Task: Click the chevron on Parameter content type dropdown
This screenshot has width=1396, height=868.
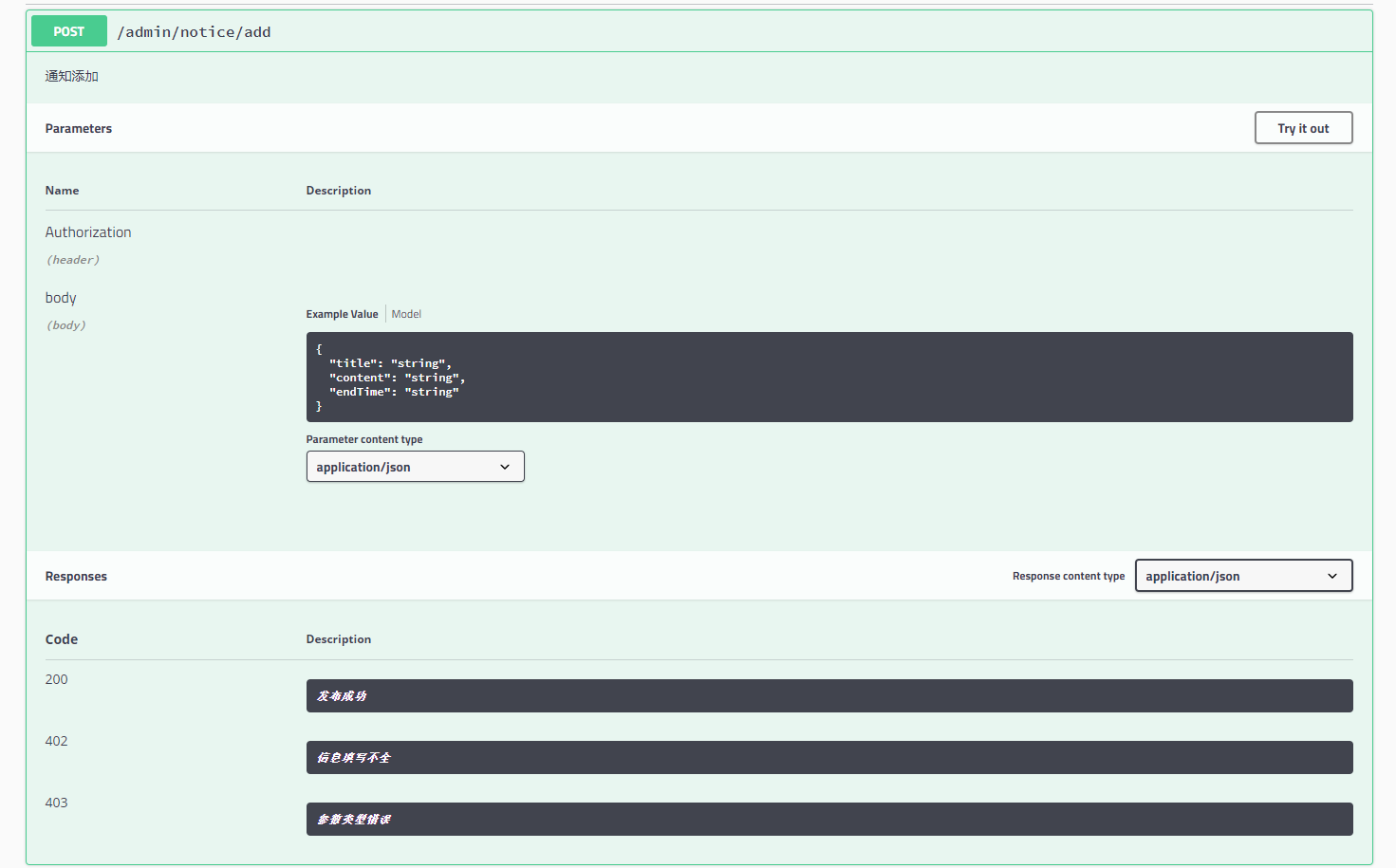Action: pyautogui.click(x=505, y=466)
